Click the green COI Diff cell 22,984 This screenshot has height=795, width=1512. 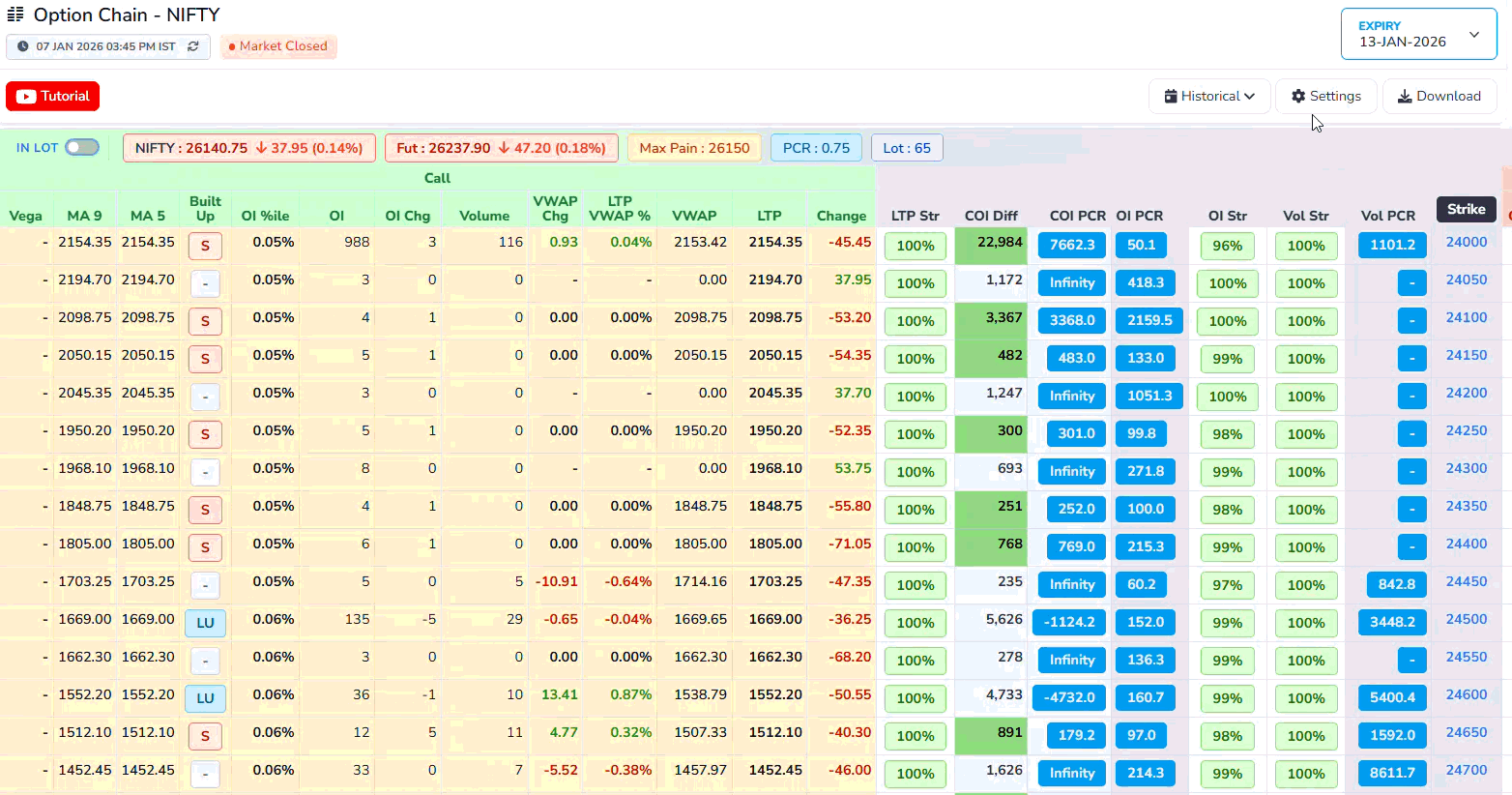tap(990, 246)
